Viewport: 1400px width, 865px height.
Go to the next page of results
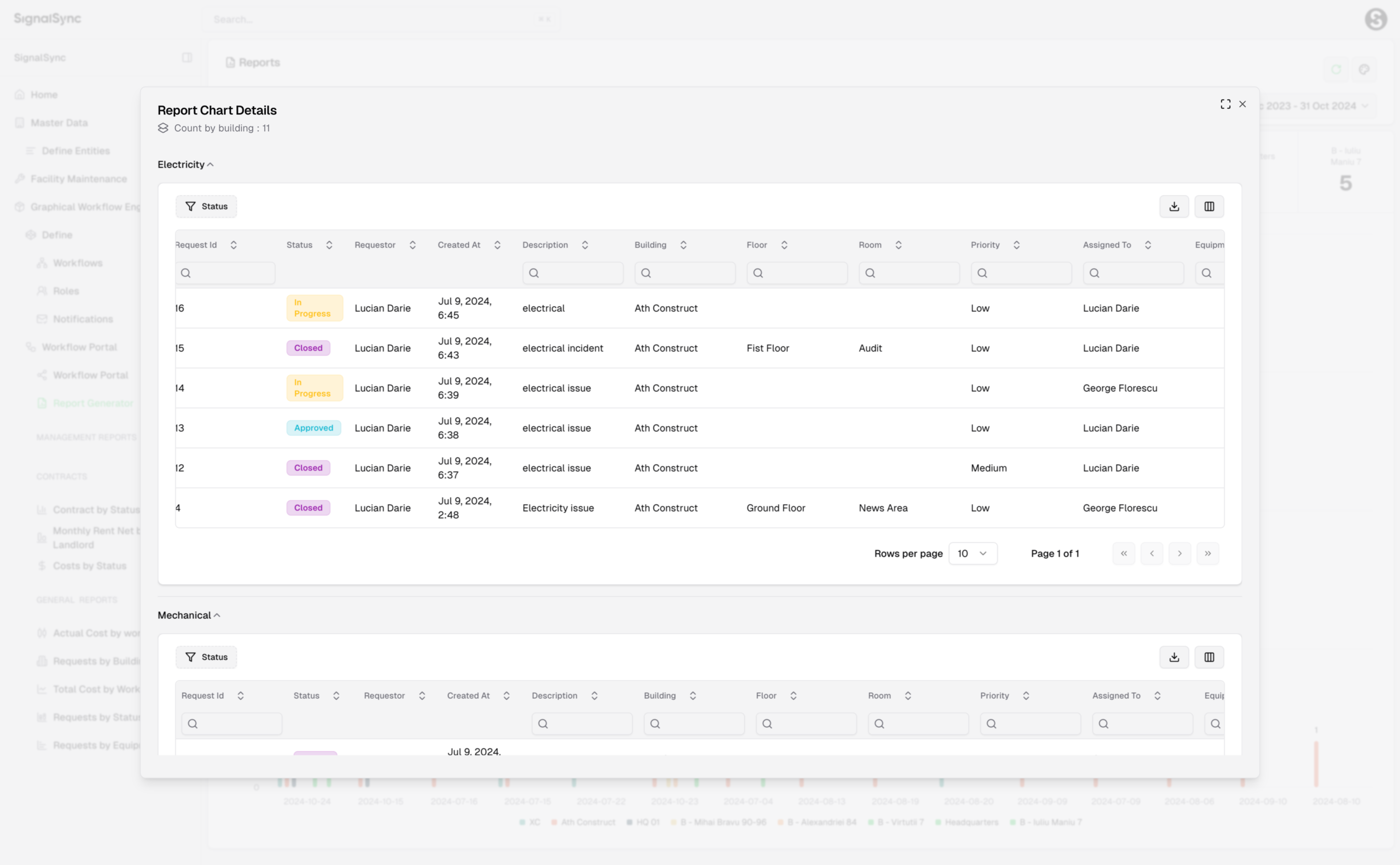pos(1180,553)
